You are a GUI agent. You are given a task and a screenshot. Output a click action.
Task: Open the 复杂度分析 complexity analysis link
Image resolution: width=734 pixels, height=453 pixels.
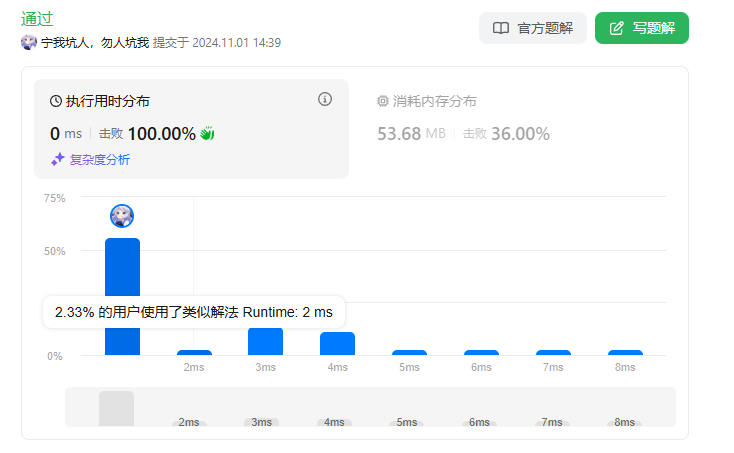click(x=98, y=159)
